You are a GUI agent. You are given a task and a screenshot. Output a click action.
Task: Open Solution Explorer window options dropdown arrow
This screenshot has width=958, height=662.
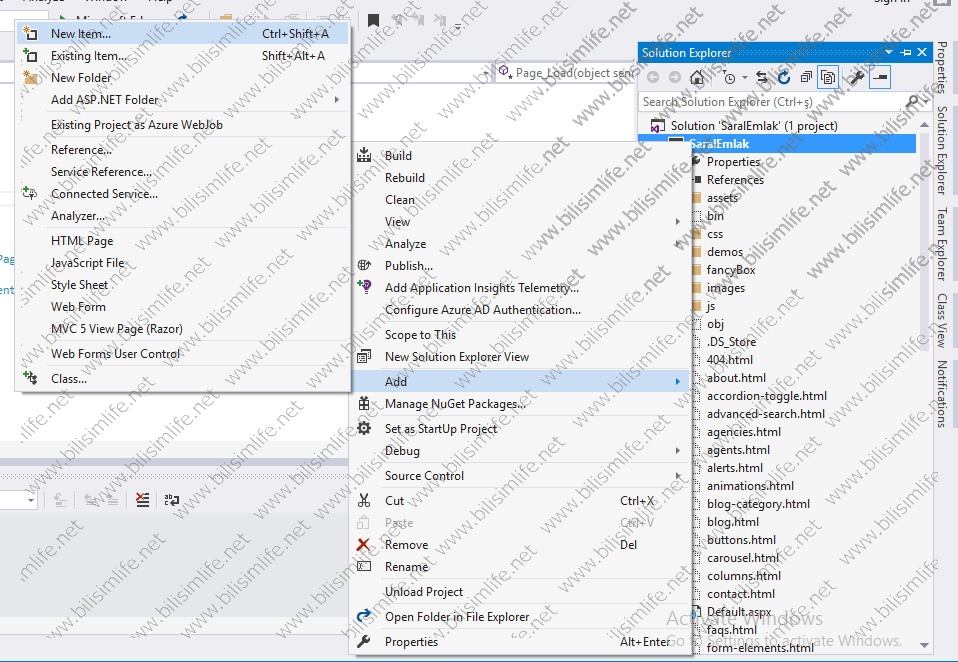889,53
